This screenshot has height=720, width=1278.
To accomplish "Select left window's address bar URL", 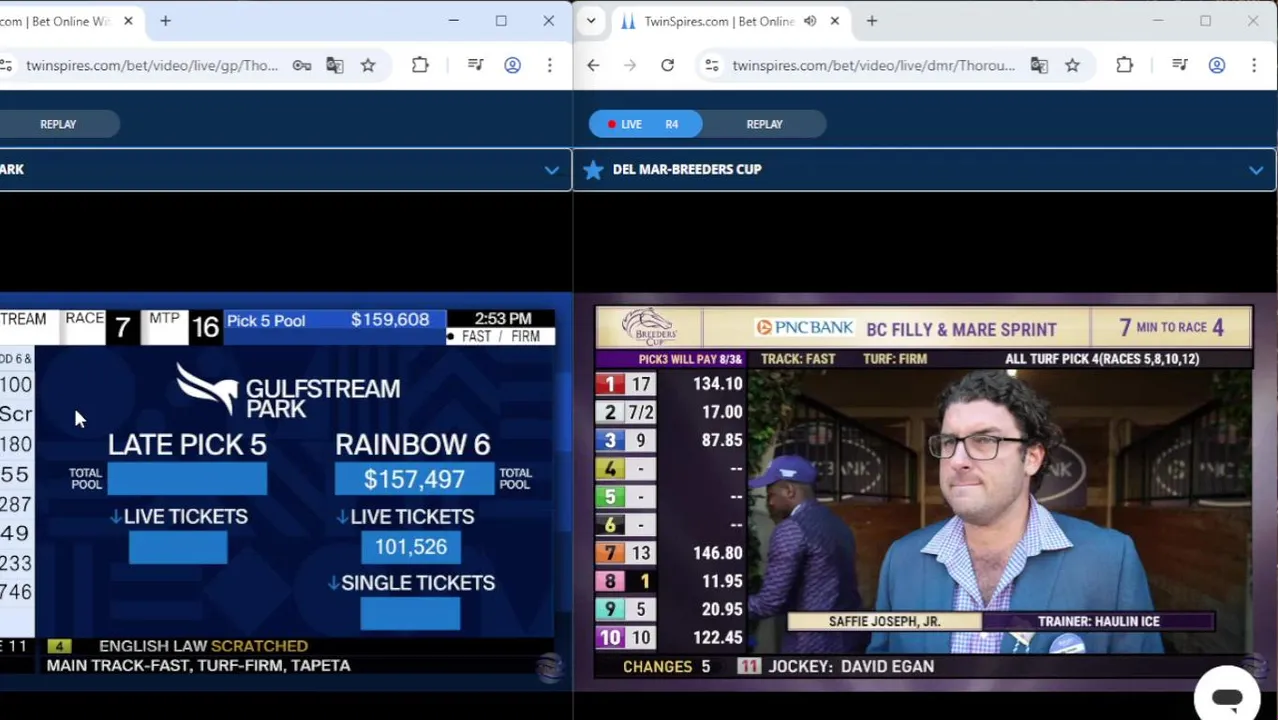I will tap(152, 65).
